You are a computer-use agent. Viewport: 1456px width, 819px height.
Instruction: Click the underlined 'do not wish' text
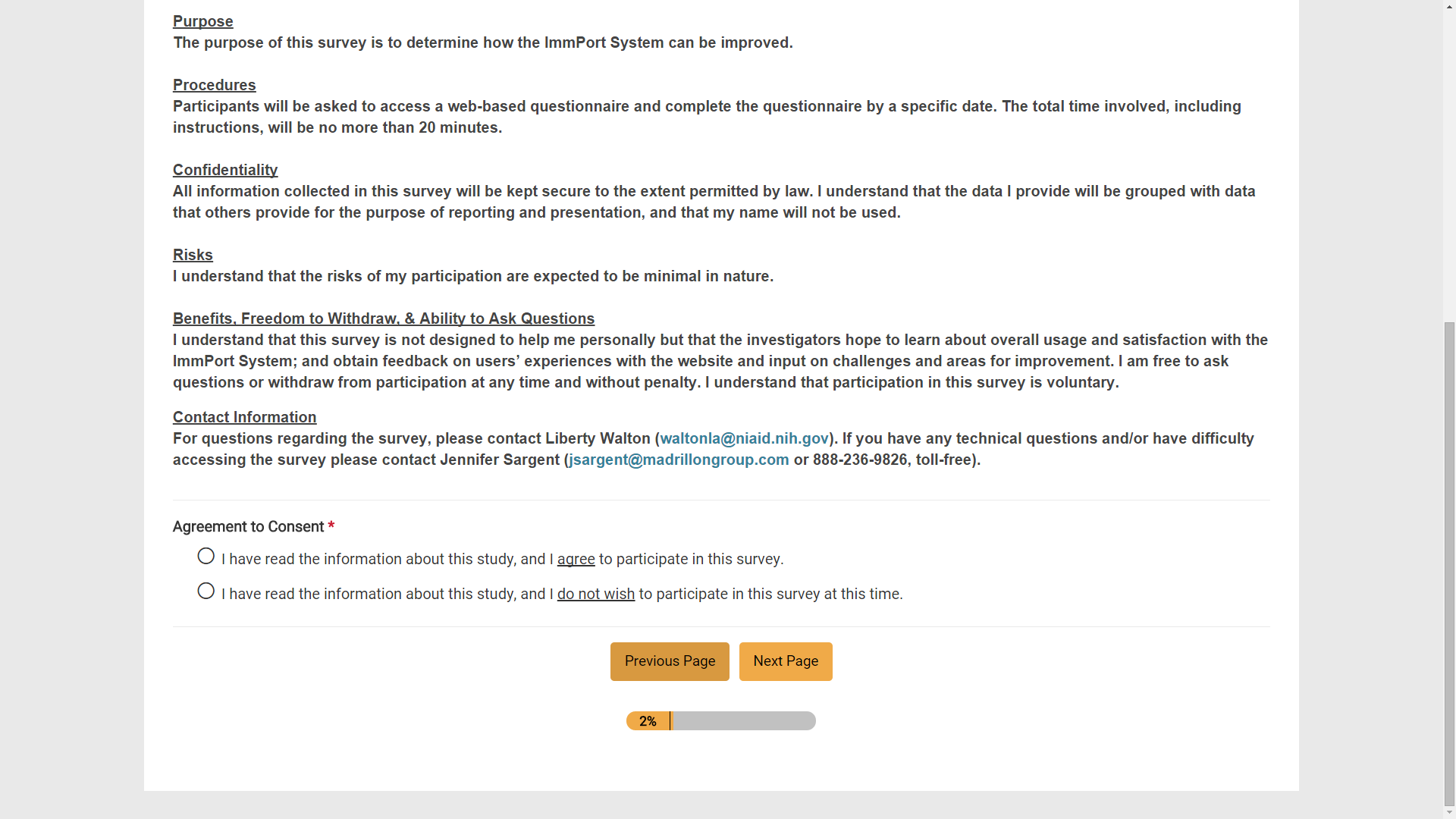[595, 595]
